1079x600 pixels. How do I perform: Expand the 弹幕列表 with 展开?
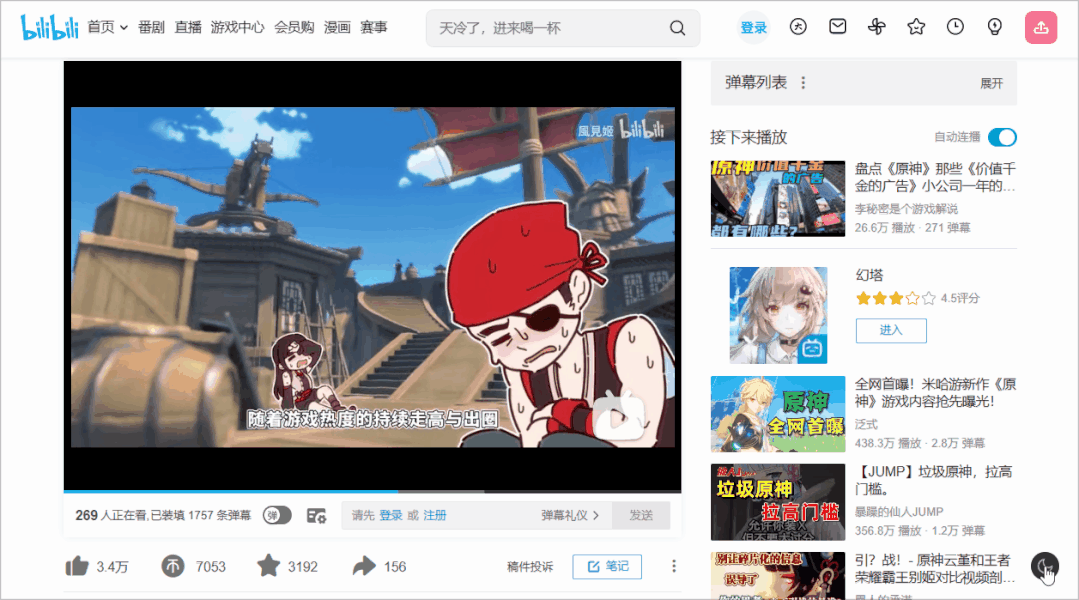coord(991,83)
